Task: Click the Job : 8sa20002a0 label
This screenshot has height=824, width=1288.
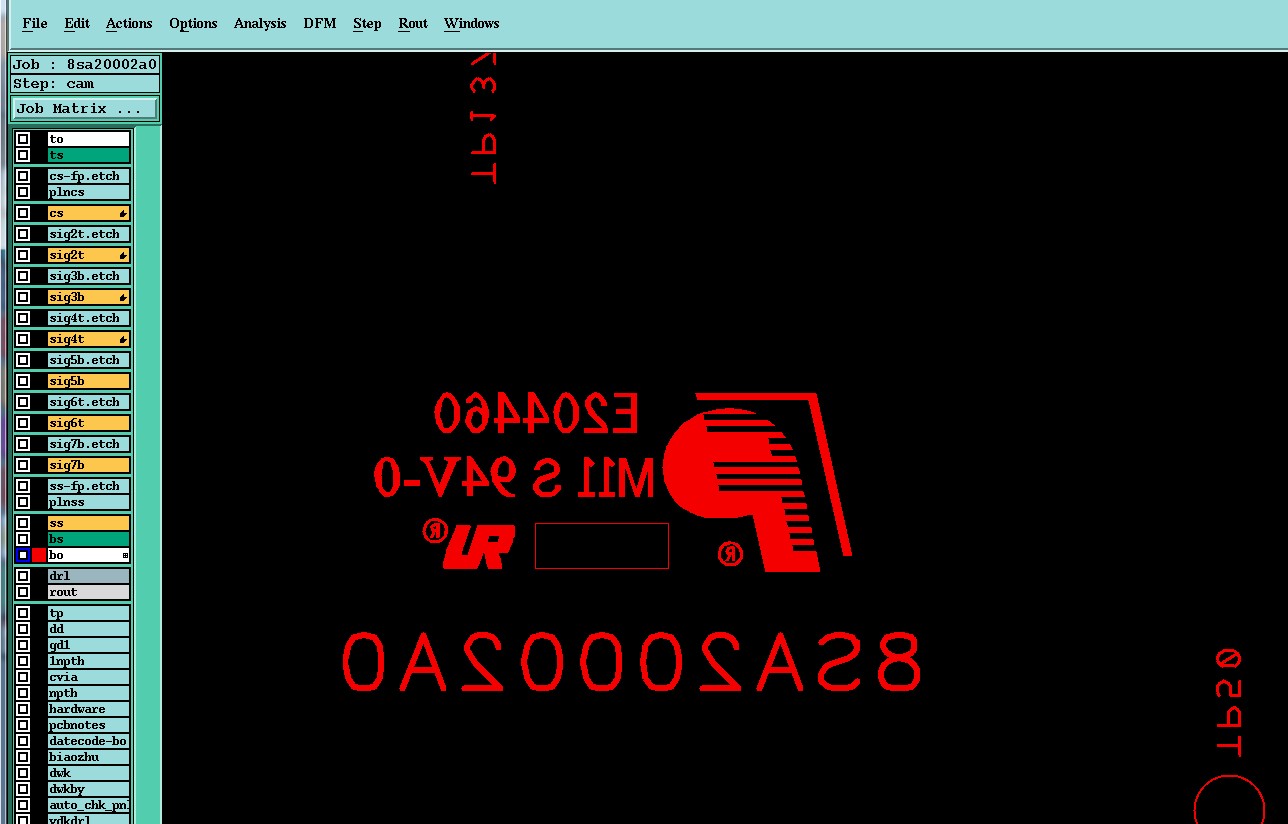Action: coord(85,65)
